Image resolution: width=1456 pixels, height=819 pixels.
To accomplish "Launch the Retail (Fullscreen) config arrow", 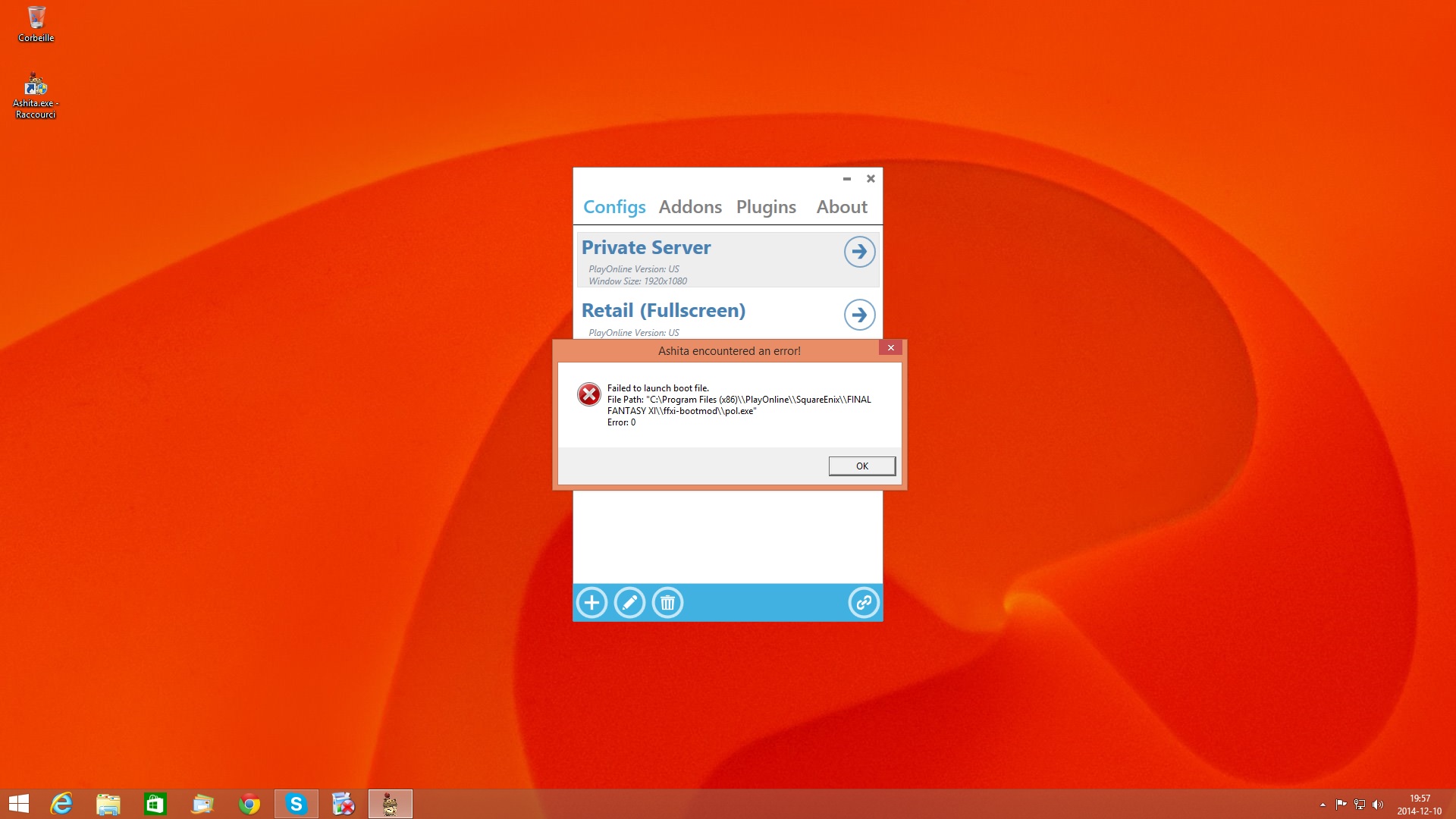I will pos(859,315).
